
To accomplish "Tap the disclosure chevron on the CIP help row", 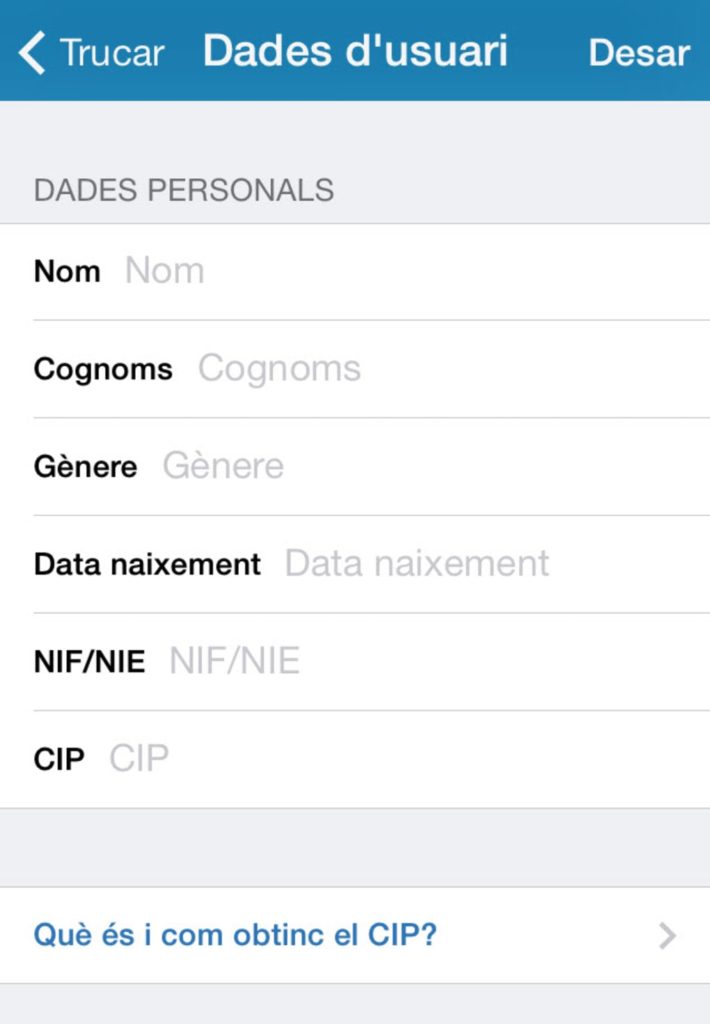I will click(x=668, y=936).
